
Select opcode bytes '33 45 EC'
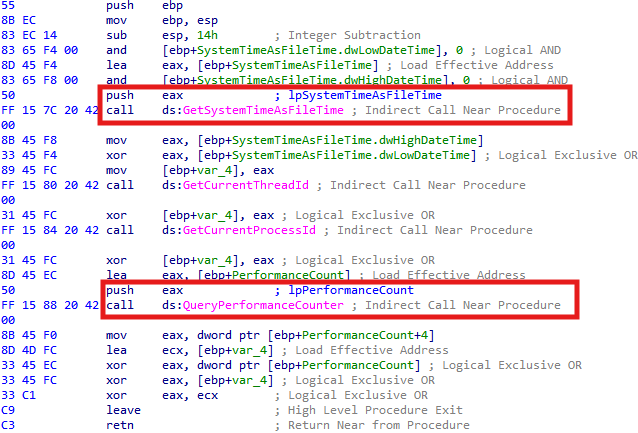coord(29,365)
